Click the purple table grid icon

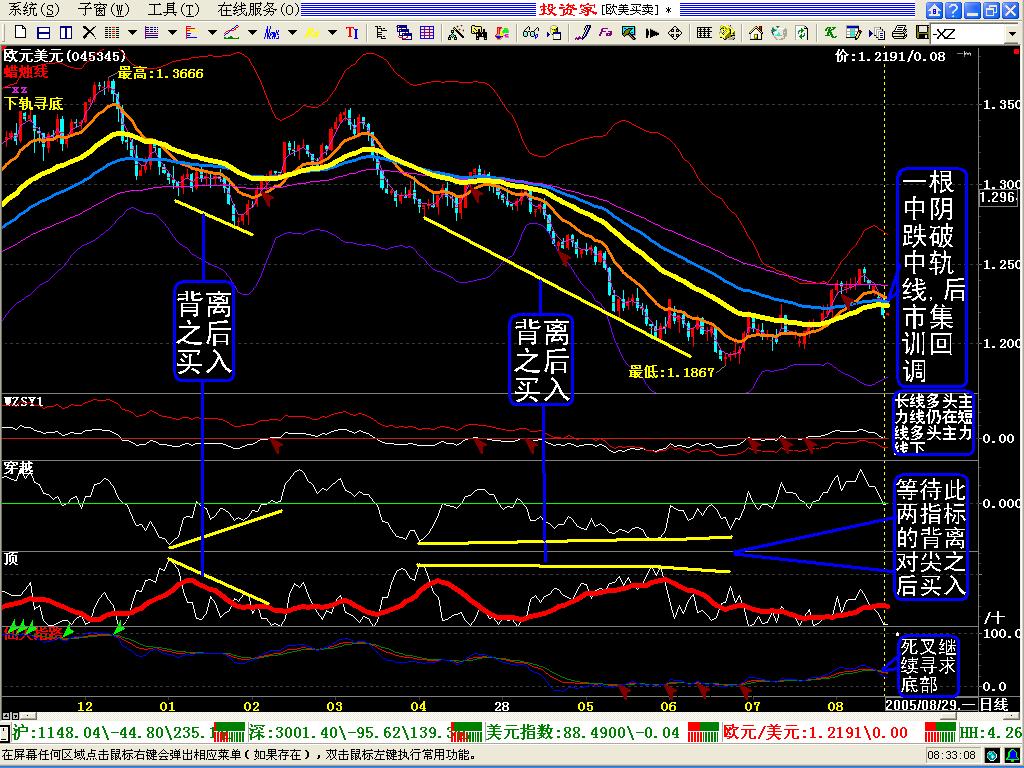point(427,33)
